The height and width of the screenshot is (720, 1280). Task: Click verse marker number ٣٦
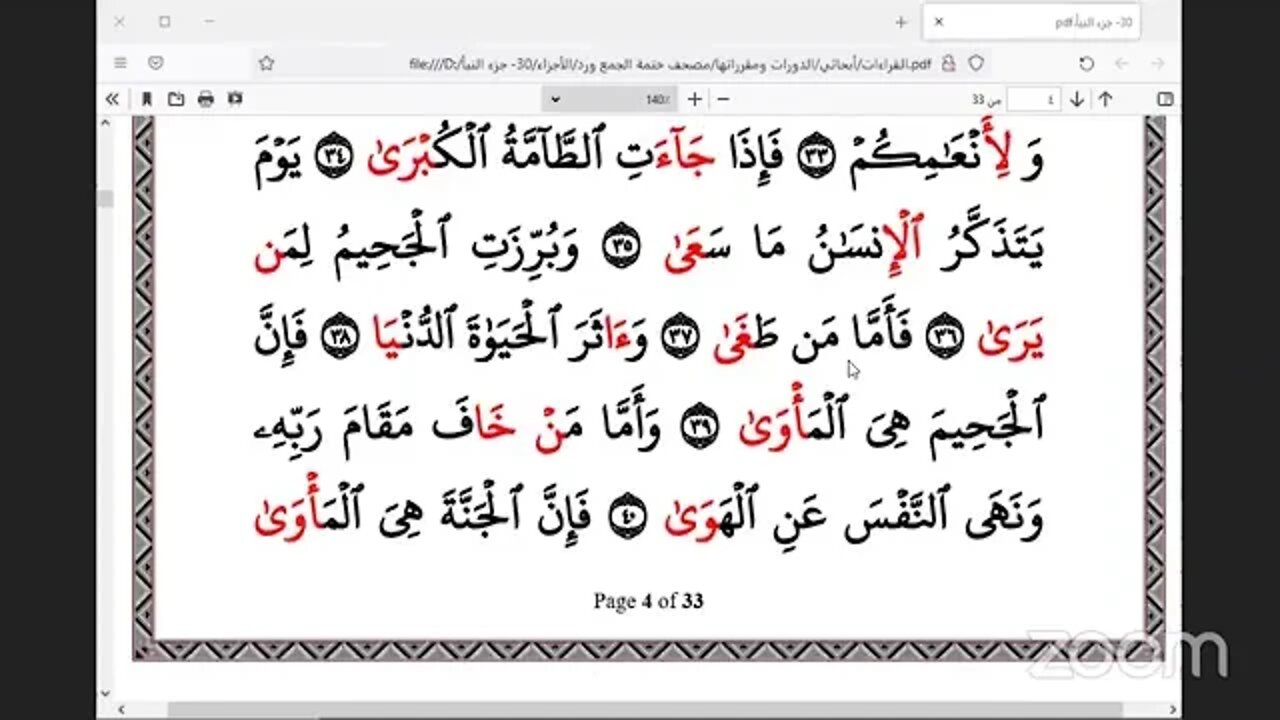click(946, 338)
